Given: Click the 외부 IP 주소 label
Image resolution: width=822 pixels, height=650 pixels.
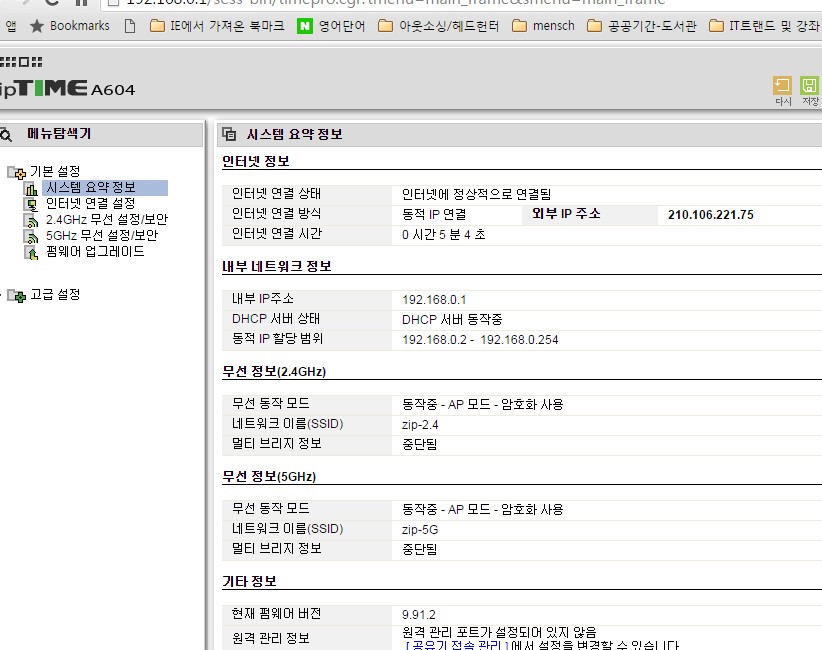Looking at the screenshot, I should click(x=566, y=214).
